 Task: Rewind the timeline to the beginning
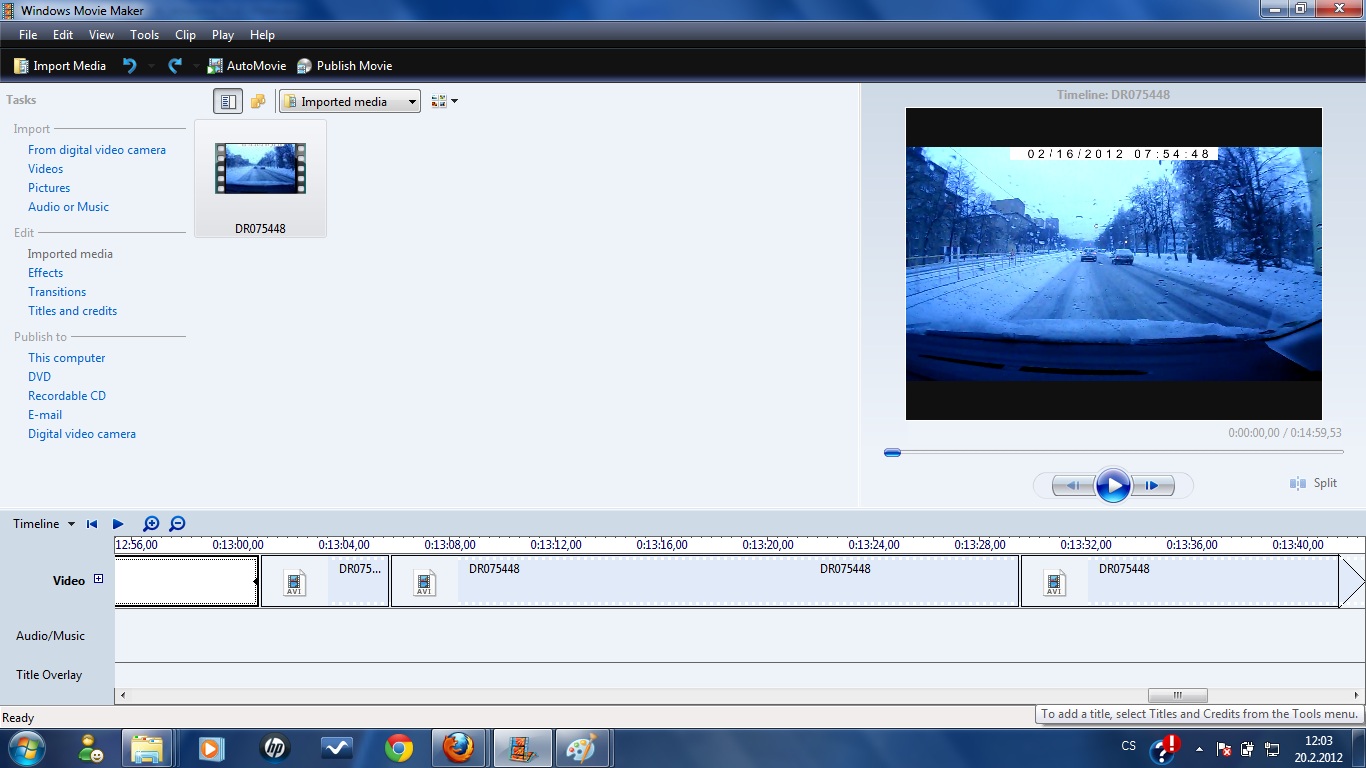pyautogui.click(x=92, y=524)
